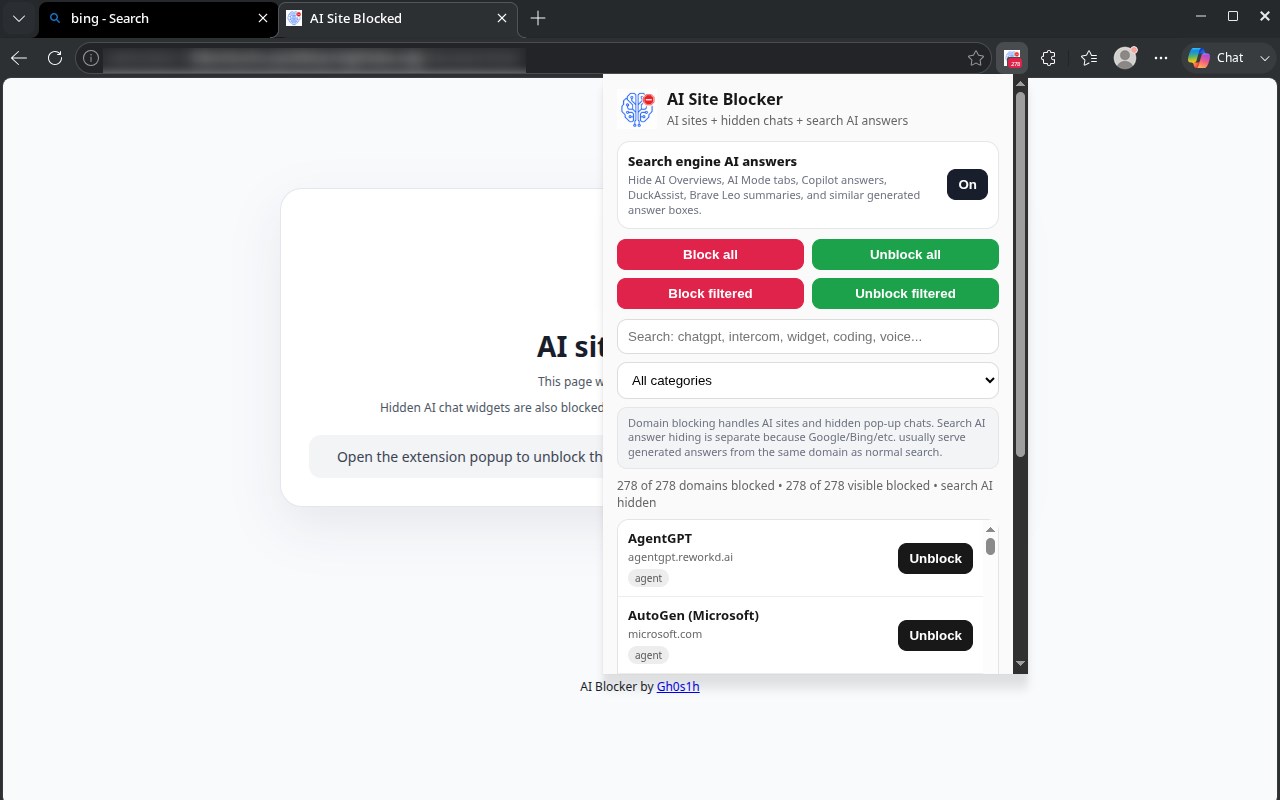The image size is (1280, 800).
Task: Click the agent tag under AgentGPT
Action: [x=648, y=578]
